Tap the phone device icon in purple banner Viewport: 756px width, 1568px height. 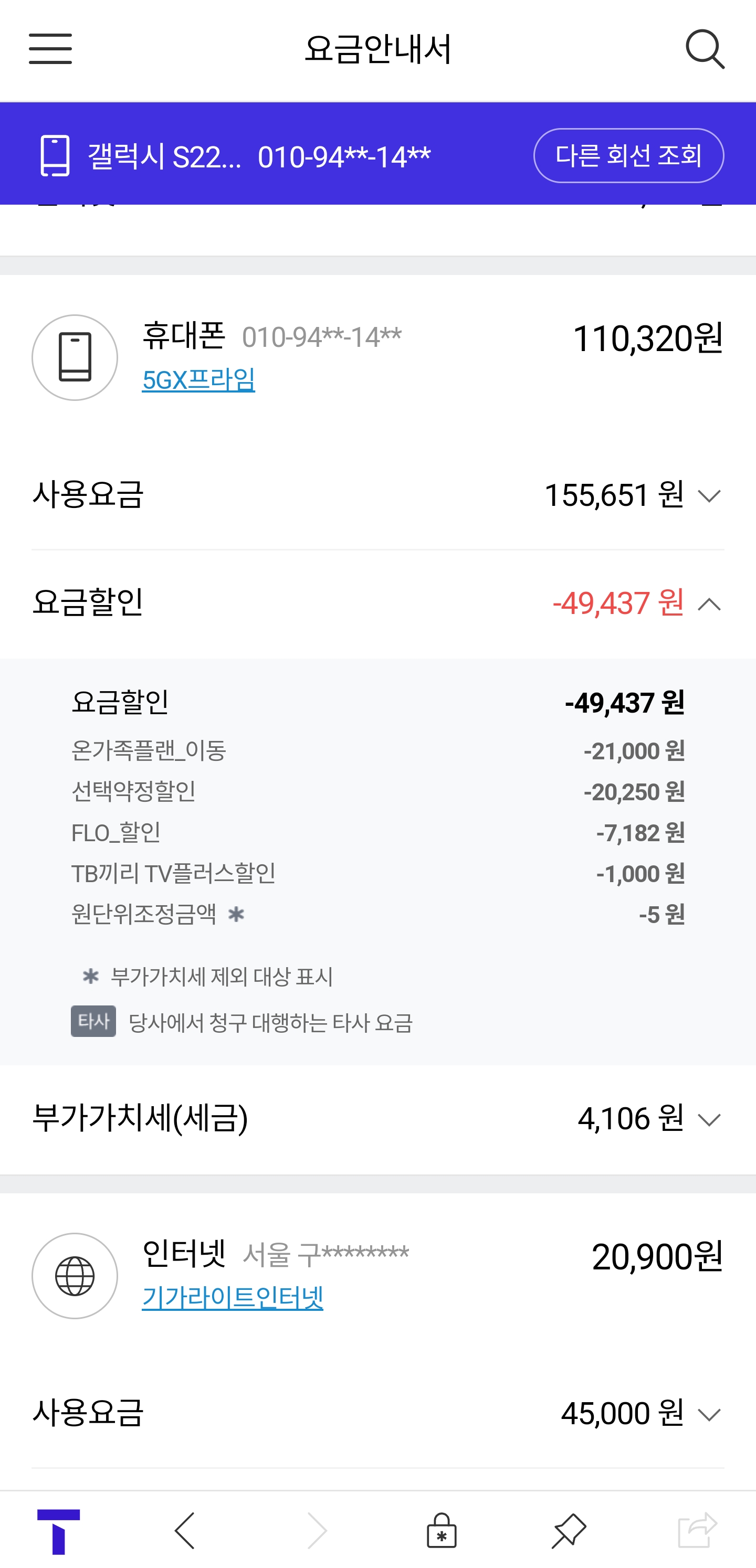coord(55,156)
